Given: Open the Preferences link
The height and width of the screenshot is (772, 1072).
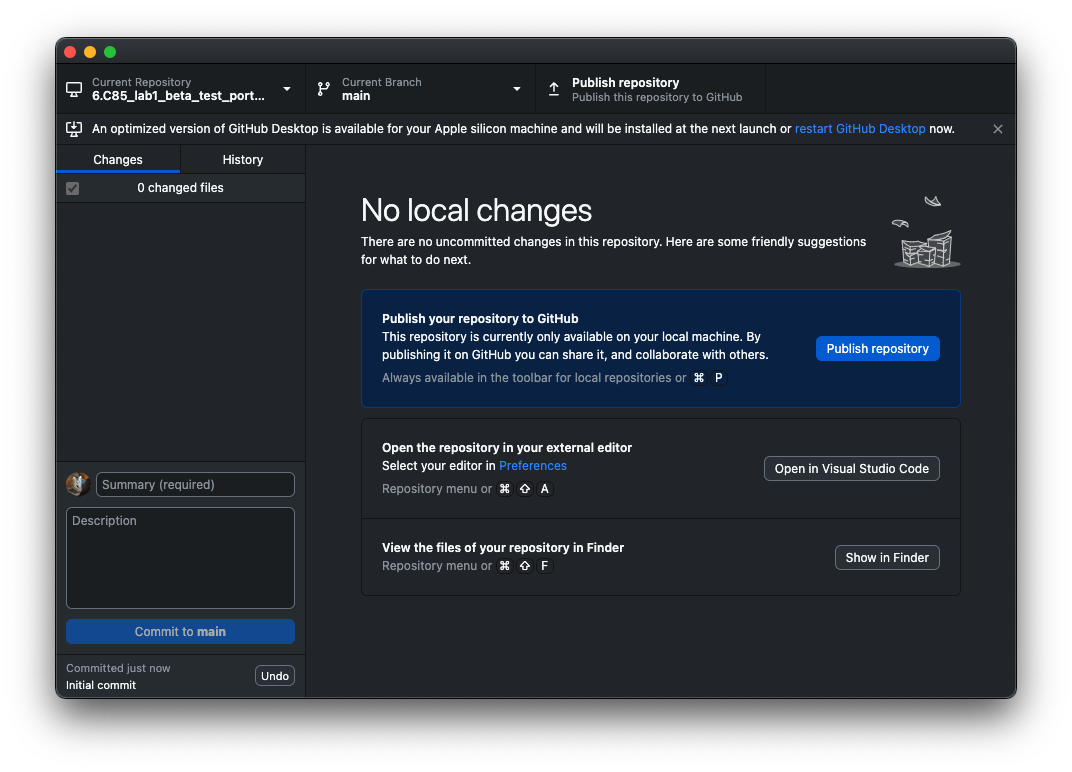Looking at the screenshot, I should pyautogui.click(x=533, y=466).
